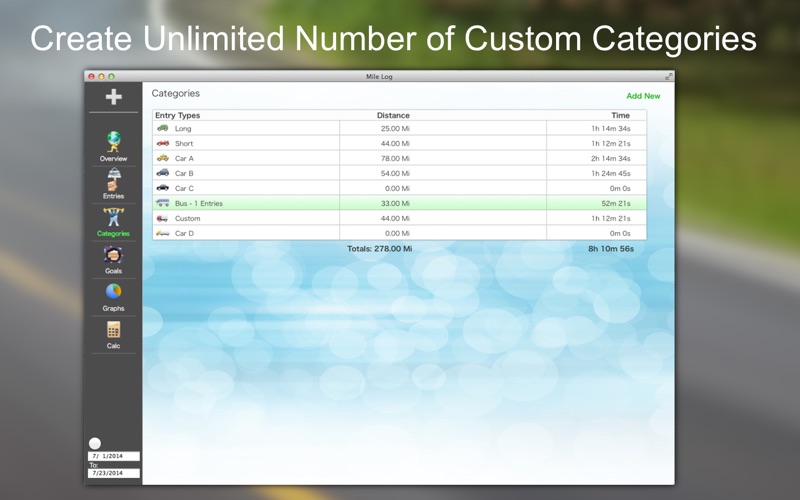Image resolution: width=800 pixels, height=500 pixels.
Task: Click the white circle above date fields
Action: tap(95, 443)
